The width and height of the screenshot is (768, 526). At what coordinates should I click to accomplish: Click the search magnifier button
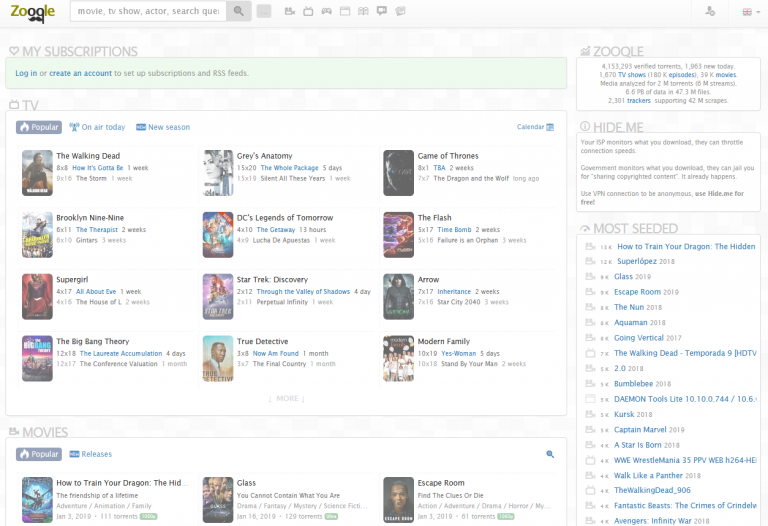[239, 11]
